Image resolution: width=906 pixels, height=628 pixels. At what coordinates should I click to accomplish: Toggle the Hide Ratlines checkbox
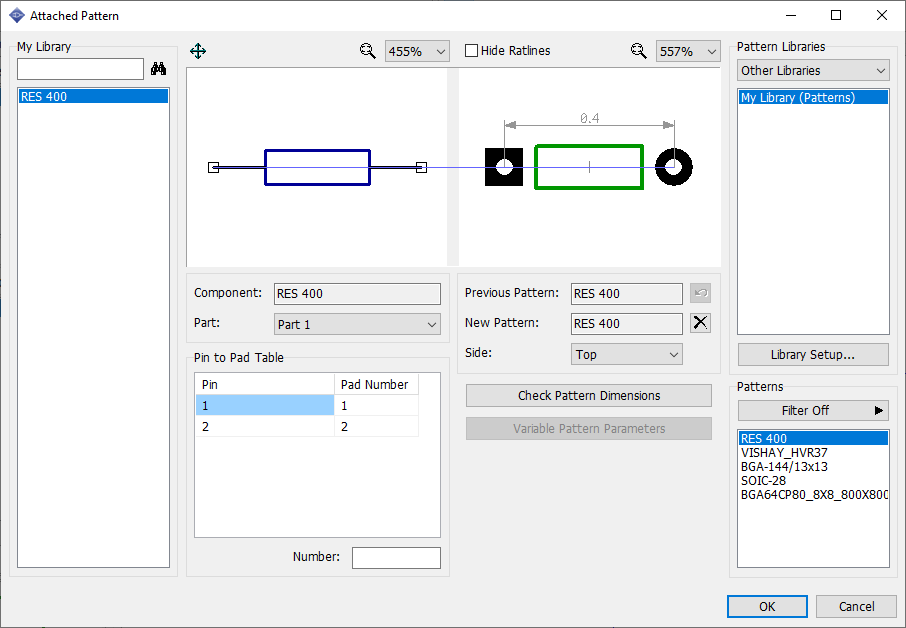coord(471,51)
